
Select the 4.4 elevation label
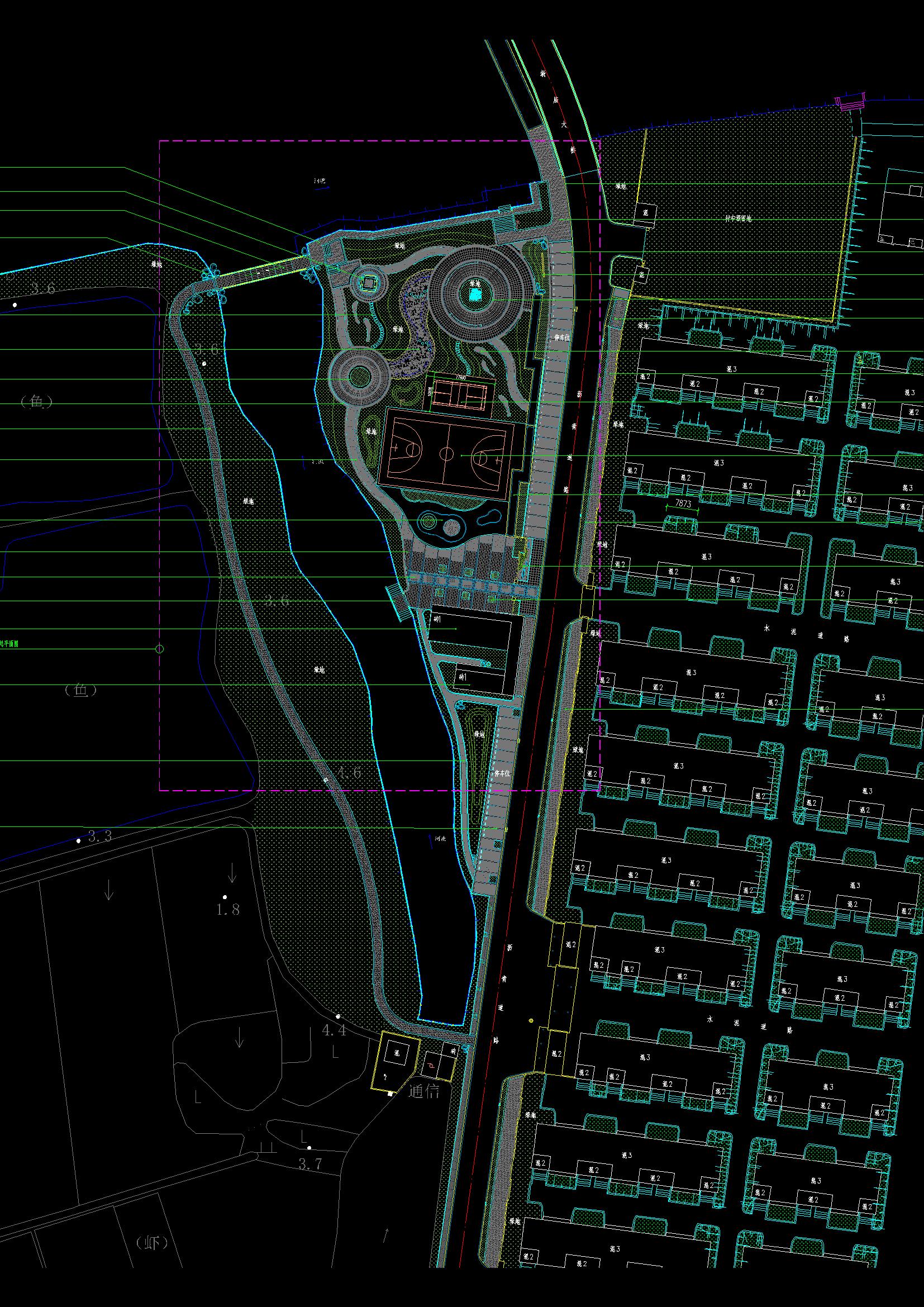coord(334,1030)
